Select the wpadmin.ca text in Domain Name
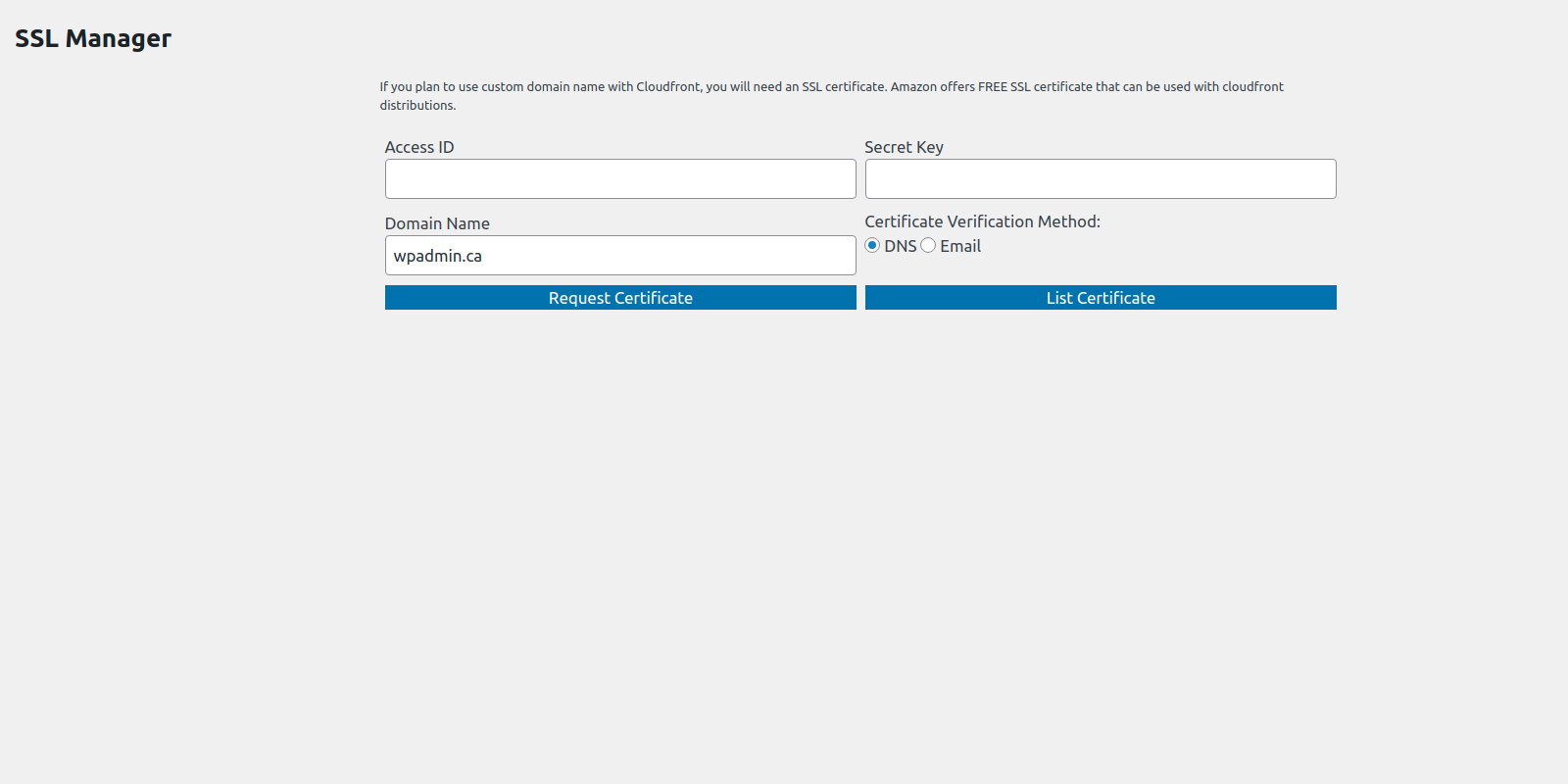This screenshot has height=784, width=1568. [437, 256]
